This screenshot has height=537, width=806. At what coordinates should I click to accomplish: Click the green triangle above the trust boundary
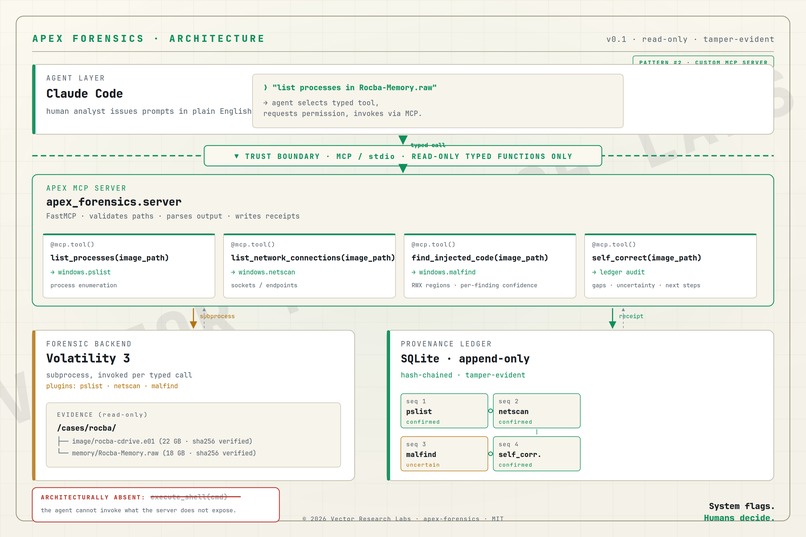[403, 140]
